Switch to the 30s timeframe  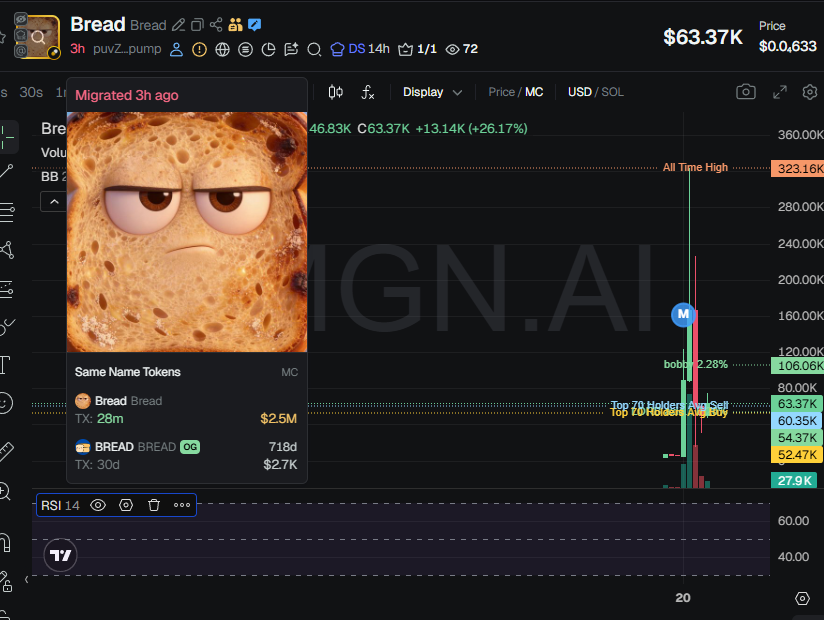pos(33,91)
